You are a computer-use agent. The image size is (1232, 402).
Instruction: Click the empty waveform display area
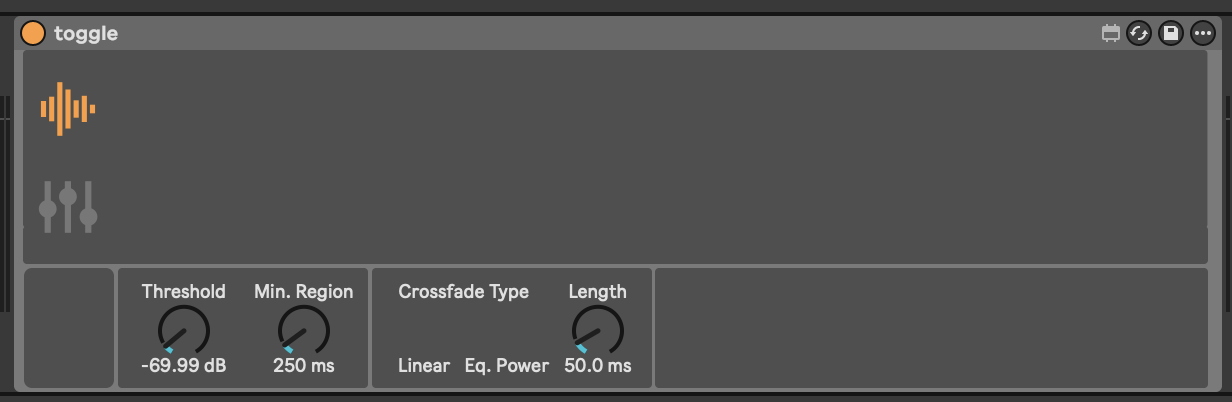tap(650, 140)
